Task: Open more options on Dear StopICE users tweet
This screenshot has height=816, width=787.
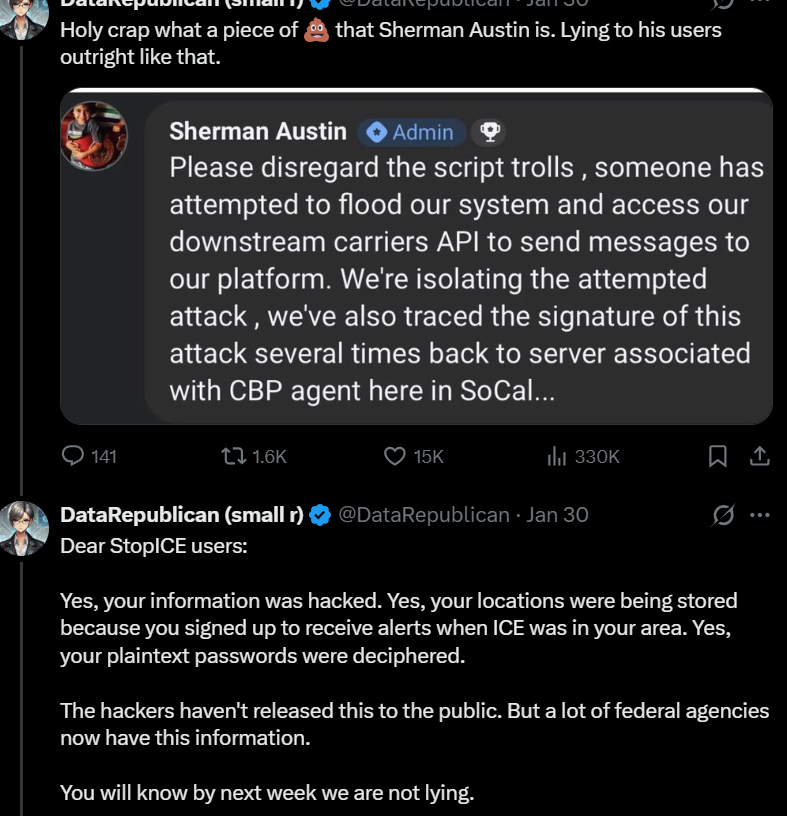Action: (x=759, y=515)
